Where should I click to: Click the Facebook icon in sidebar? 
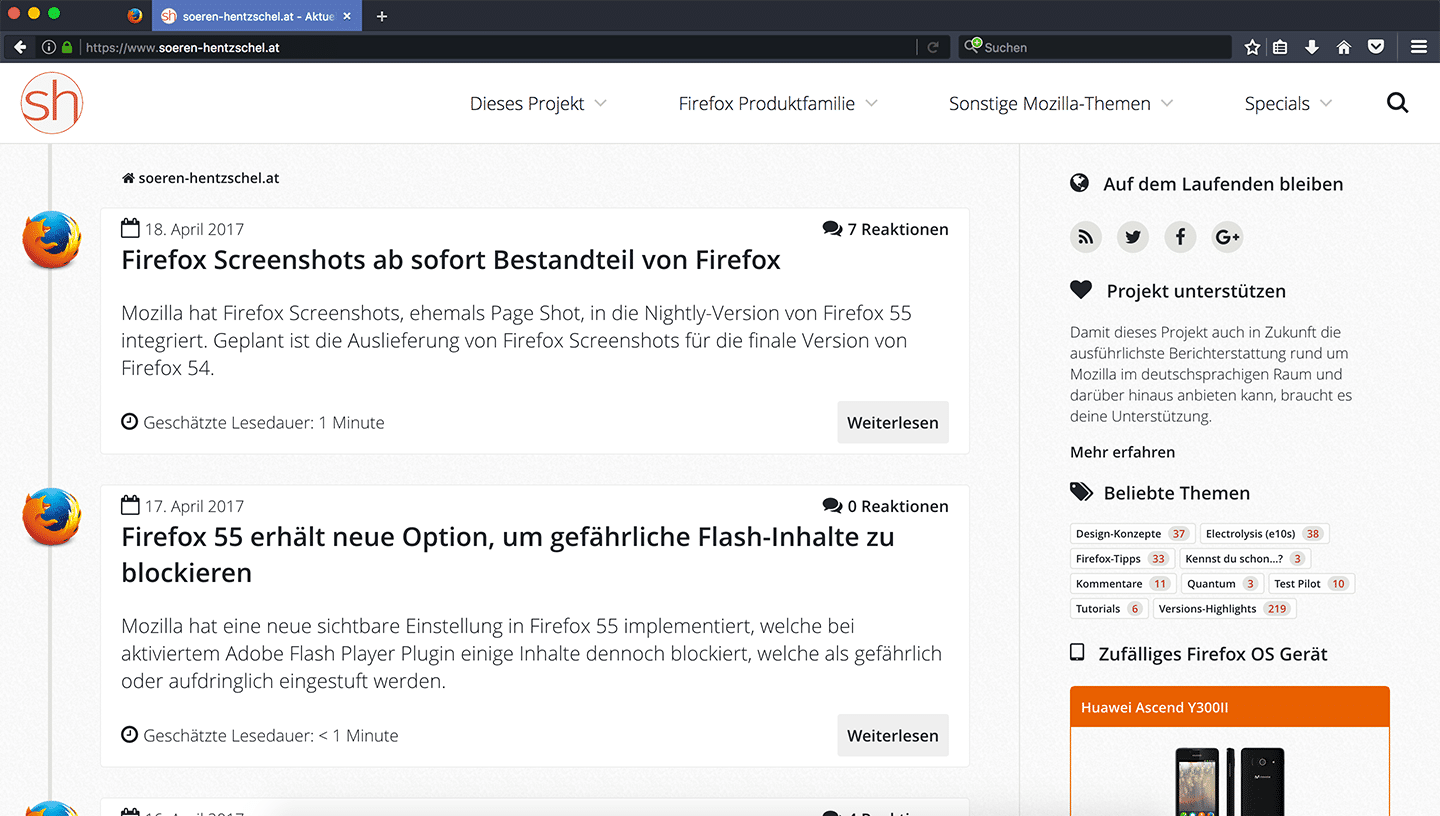[x=1180, y=237]
